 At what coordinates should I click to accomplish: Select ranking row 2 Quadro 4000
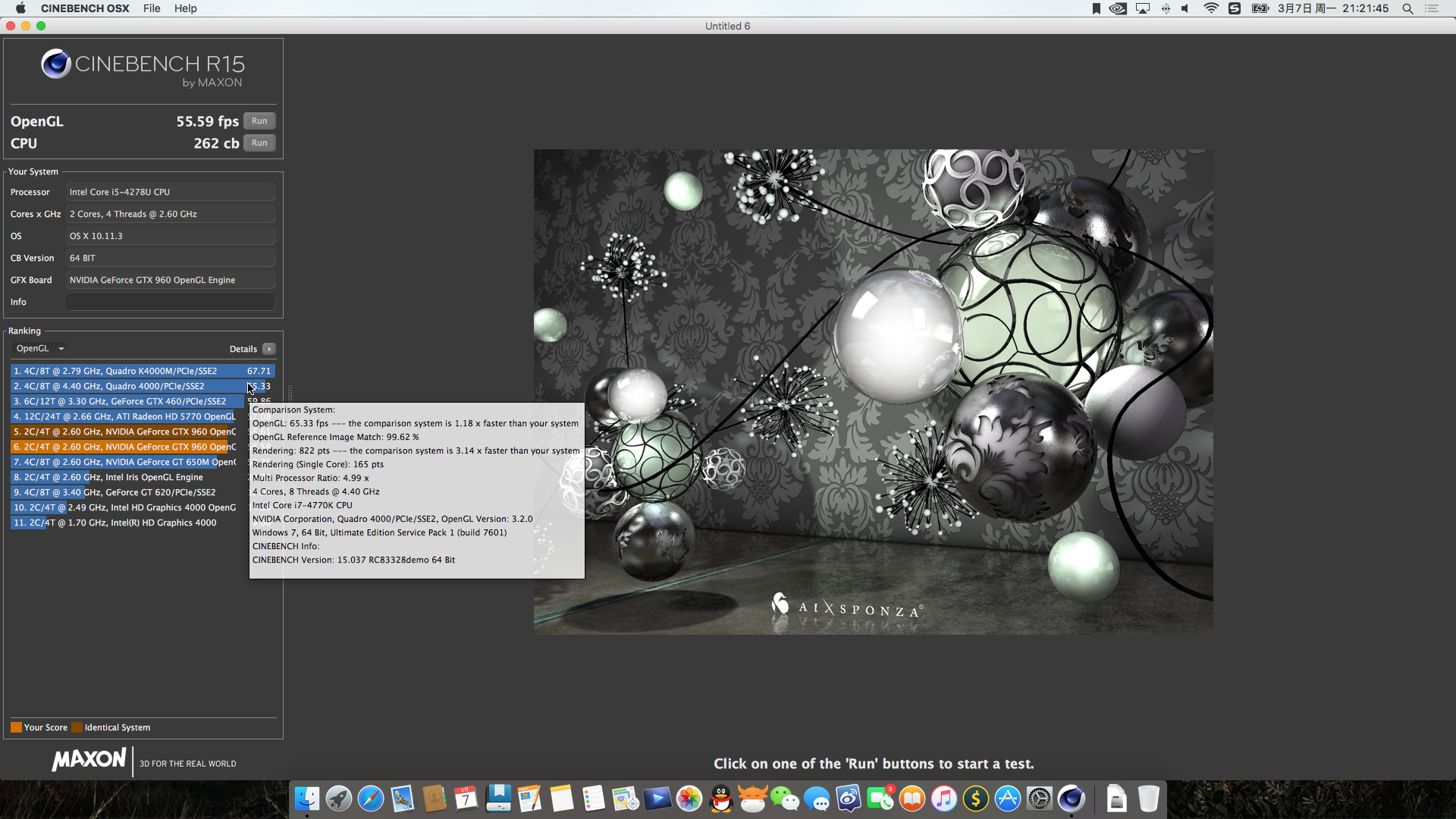[143, 386]
